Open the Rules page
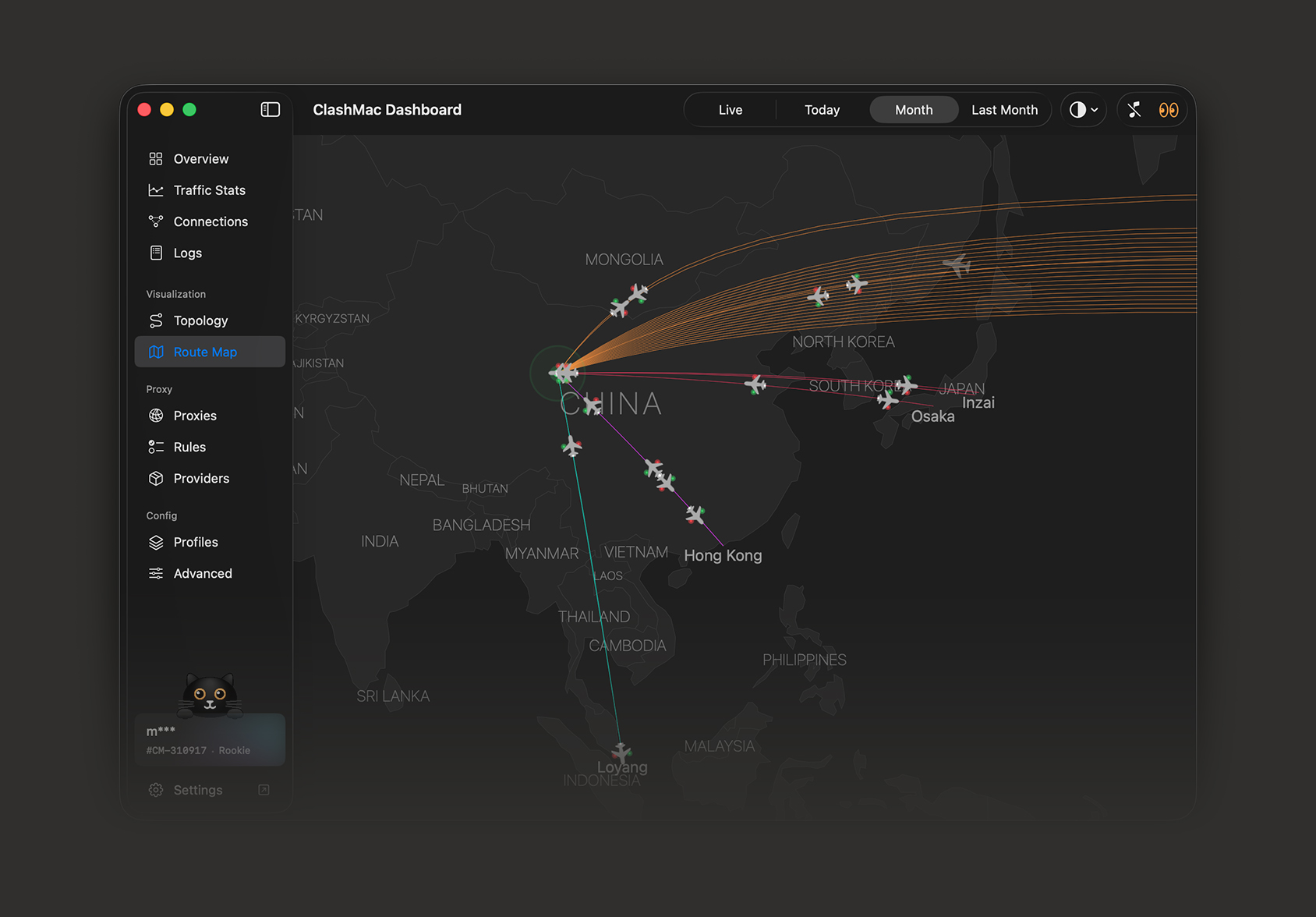 pos(210,447)
